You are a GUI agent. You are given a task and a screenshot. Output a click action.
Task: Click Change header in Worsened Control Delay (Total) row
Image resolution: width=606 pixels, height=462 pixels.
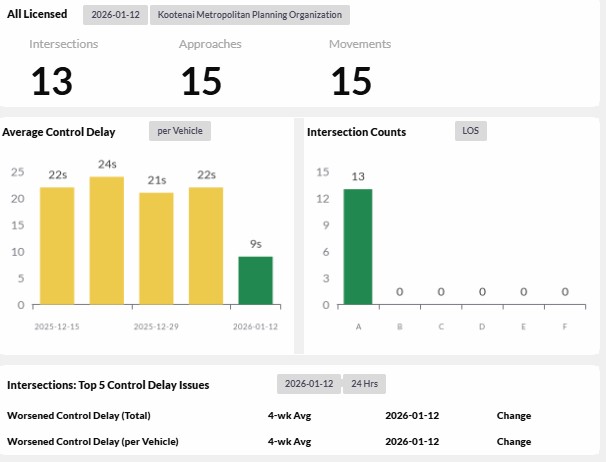[513, 415]
